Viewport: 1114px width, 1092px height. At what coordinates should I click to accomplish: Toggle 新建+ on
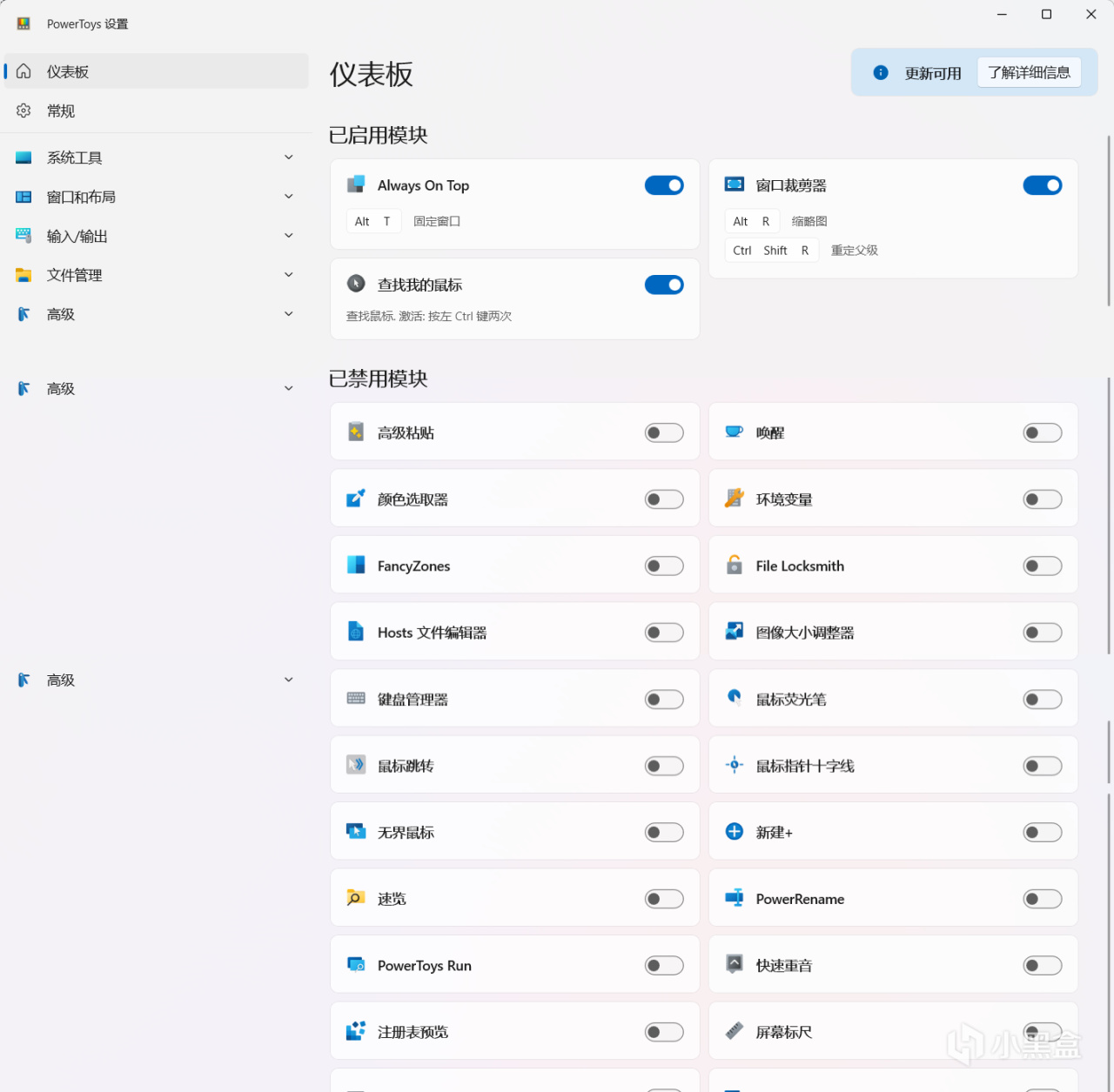pos(1043,832)
